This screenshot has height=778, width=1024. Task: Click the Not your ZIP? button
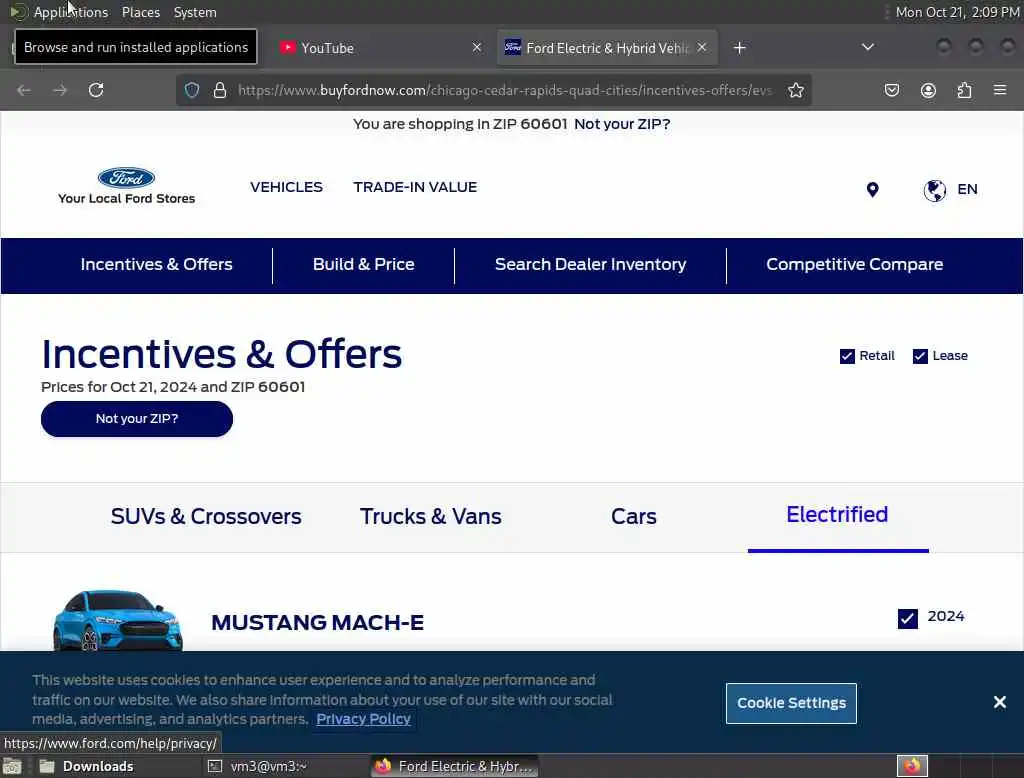pyautogui.click(x=136, y=419)
